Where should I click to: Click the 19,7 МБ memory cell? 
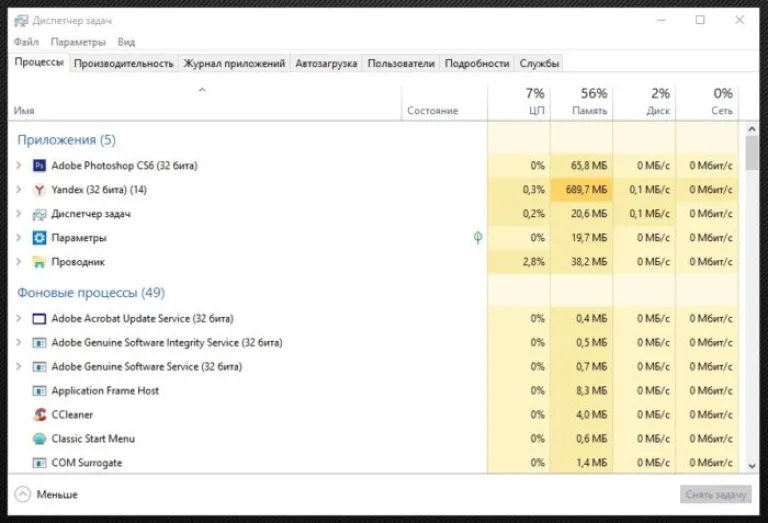pyautogui.click(x=581, y=238)
